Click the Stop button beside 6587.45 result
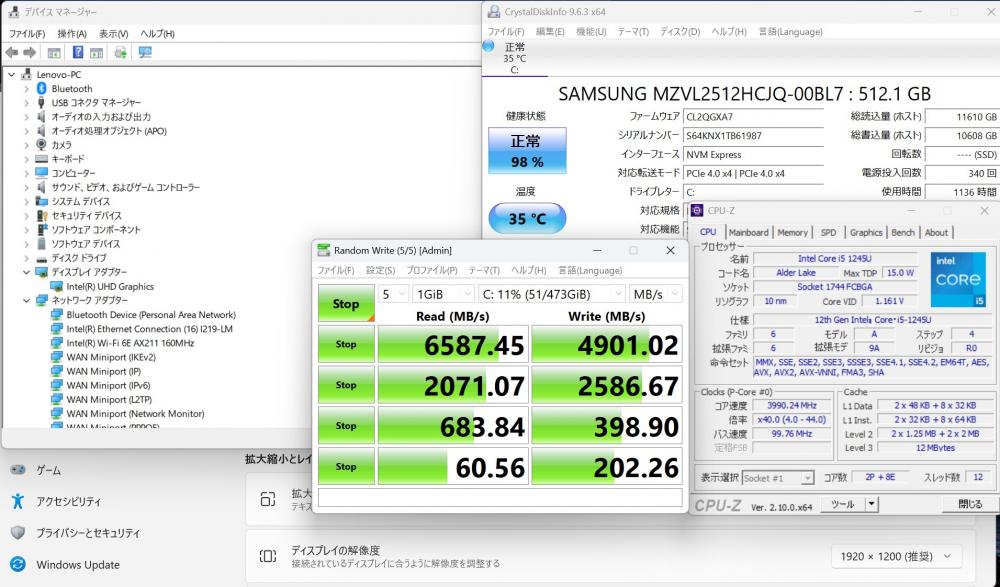Image resolution: width=1000 pixels, height=587 pixels. [x=346, y=344]
